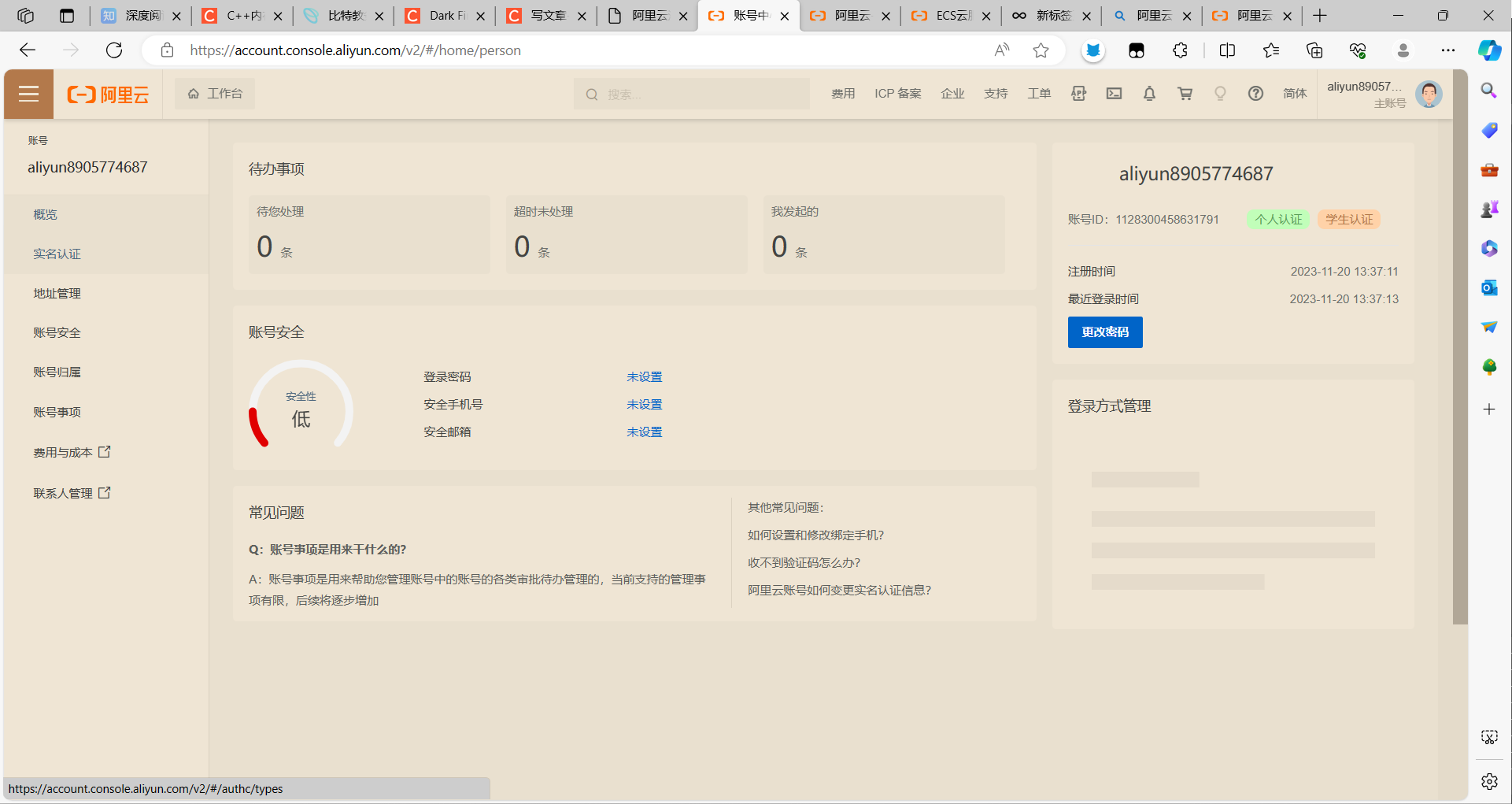Click the 学生认证 badge
This screenshot has height=804, width=1512.
pos(1349,220)
